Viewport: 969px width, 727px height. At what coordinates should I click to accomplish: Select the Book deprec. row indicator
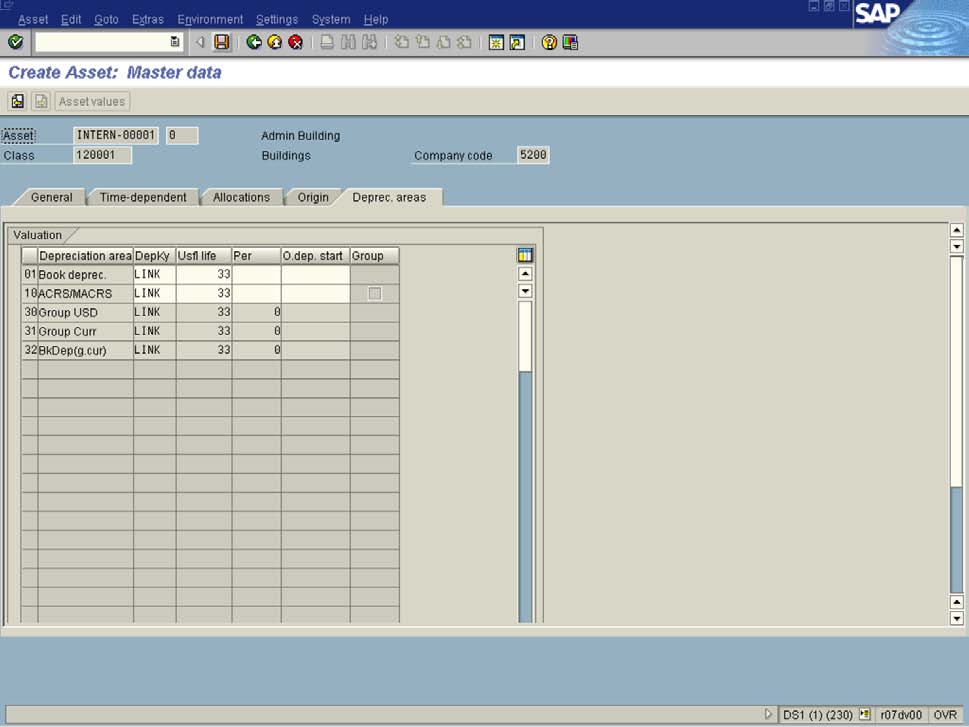pos(29,274)
